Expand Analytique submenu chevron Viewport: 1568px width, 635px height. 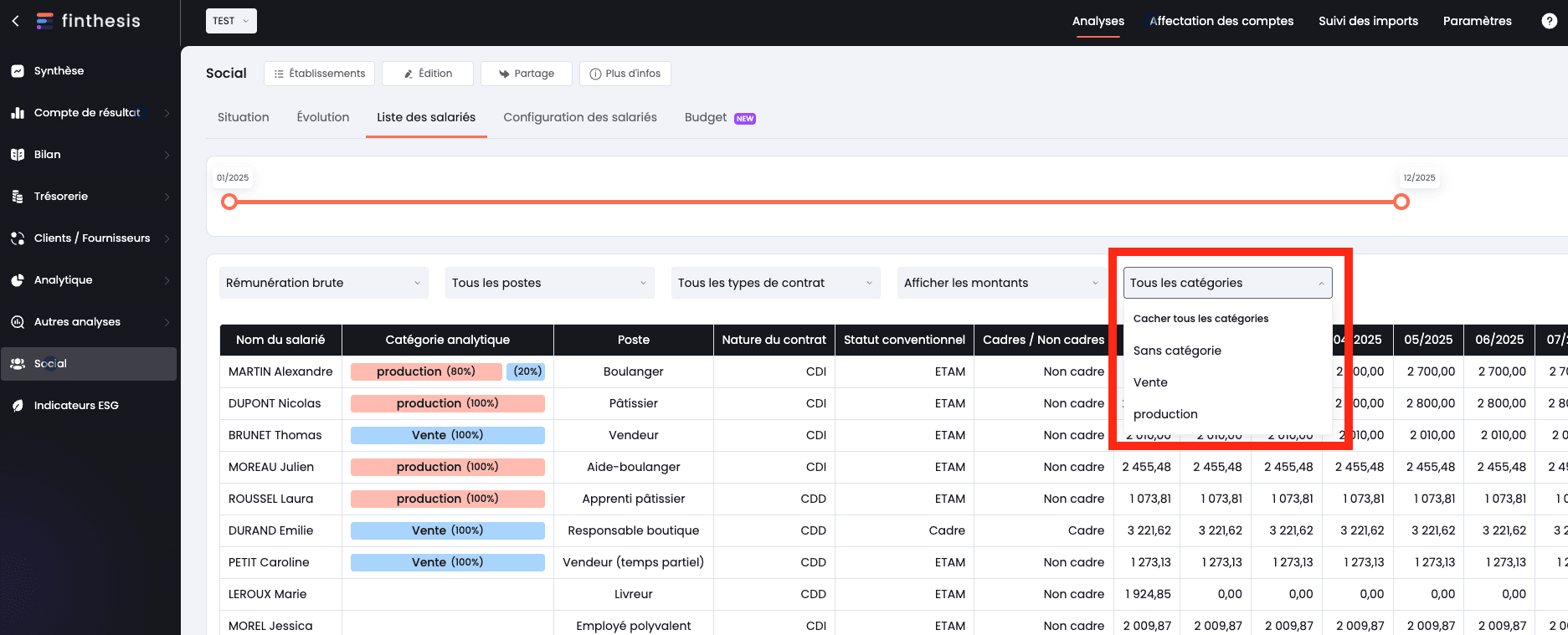(167, 280)
